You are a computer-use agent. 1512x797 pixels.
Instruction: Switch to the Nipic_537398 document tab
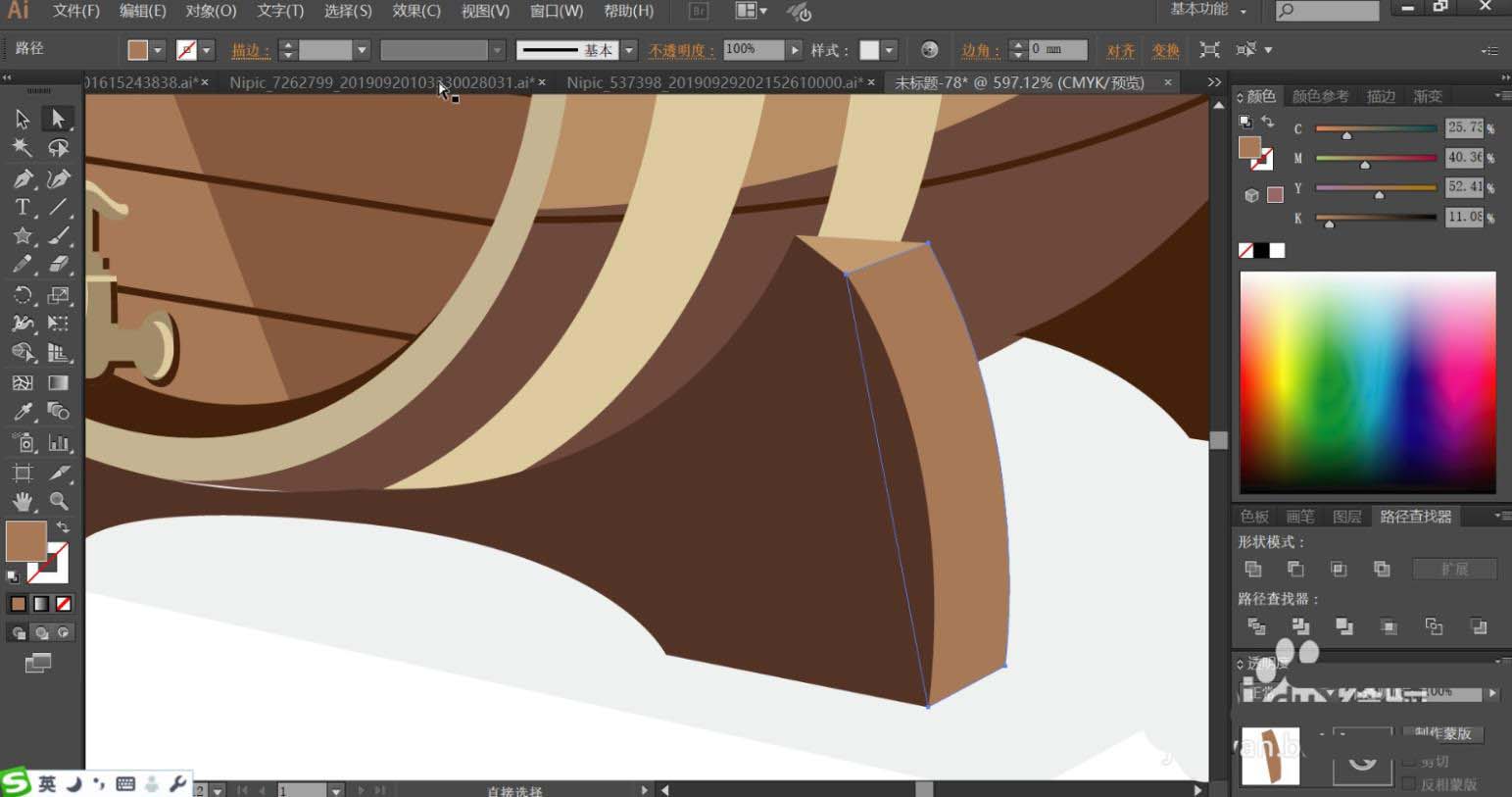click(714, 82)
